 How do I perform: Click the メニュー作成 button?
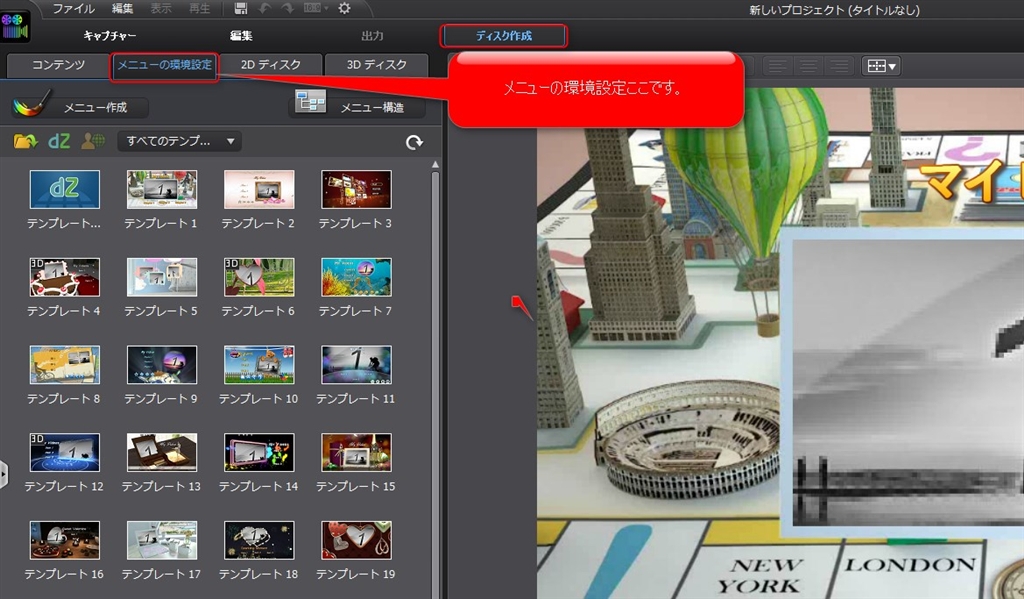point(80,107)
